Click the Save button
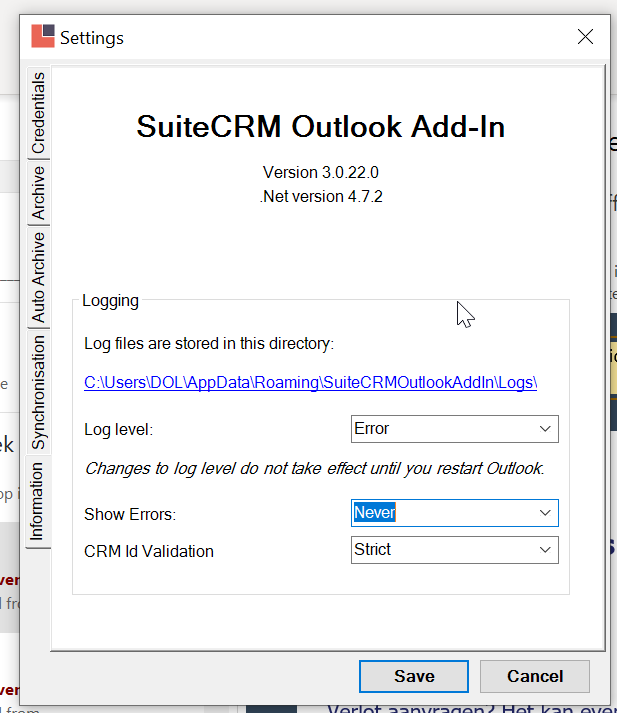 (x=414, y=676)
